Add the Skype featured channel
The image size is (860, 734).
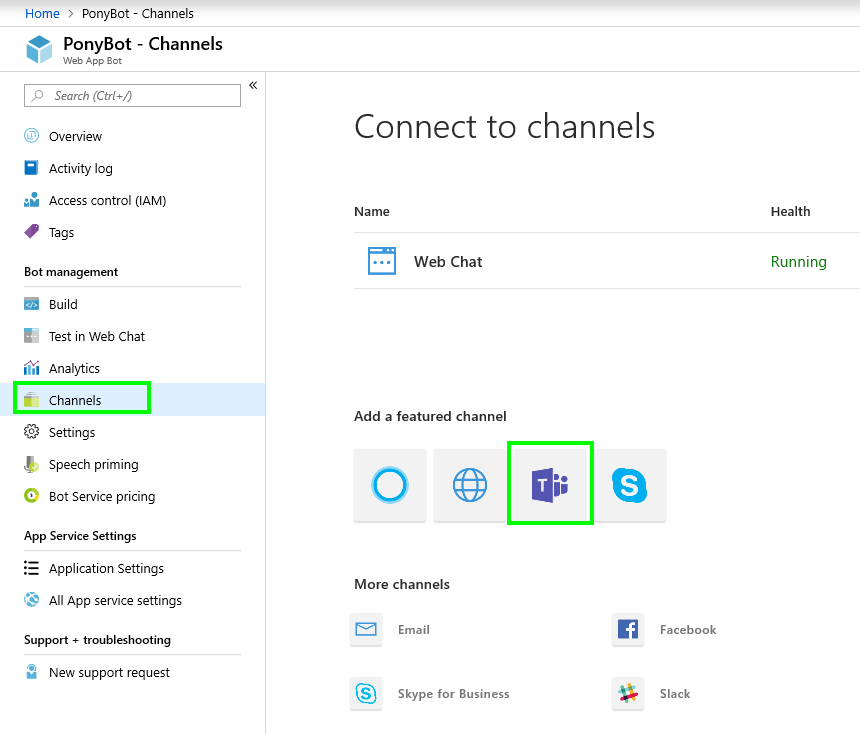coord(630,485)
